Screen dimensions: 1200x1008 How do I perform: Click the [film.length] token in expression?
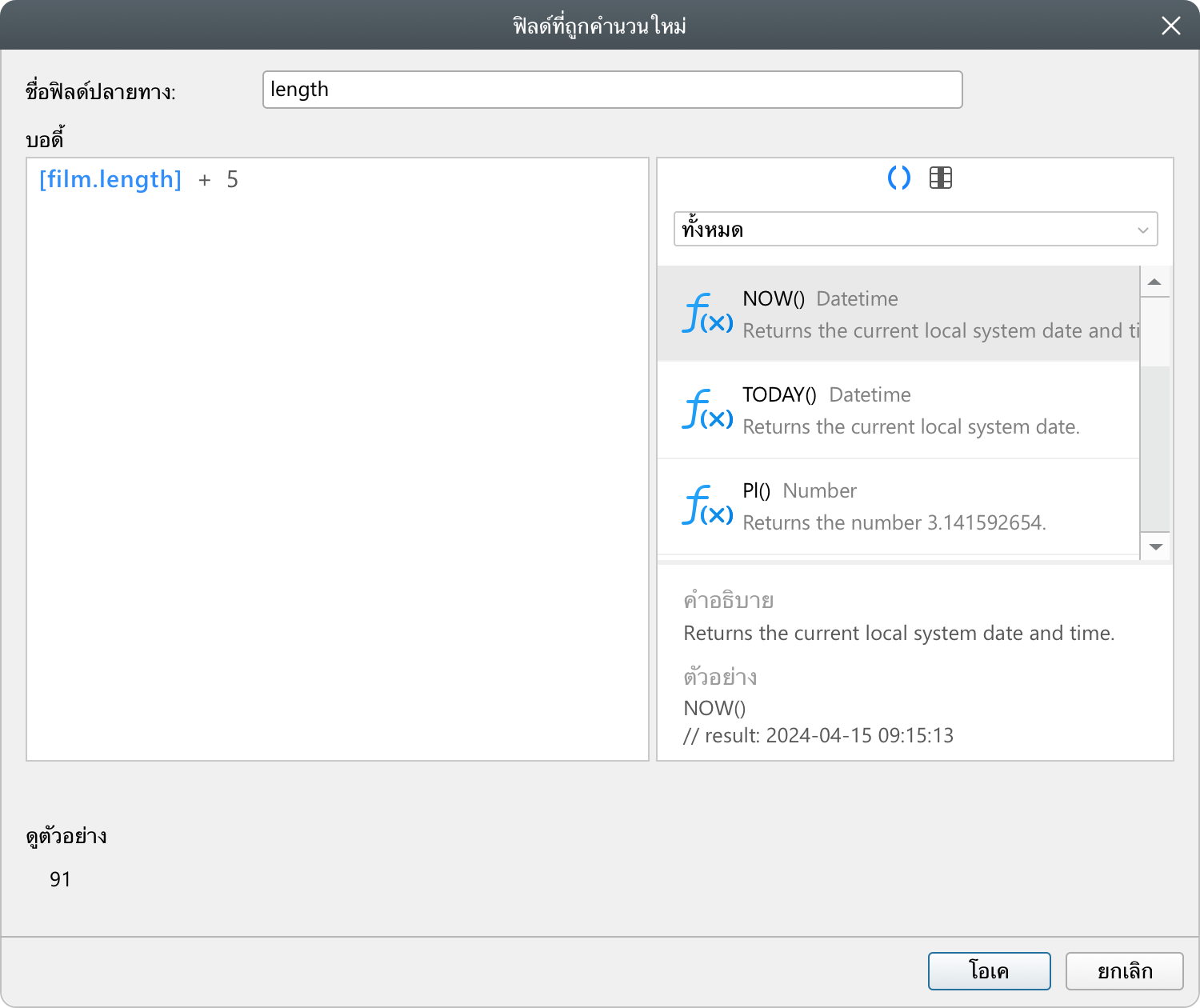(x=110, y=180)
